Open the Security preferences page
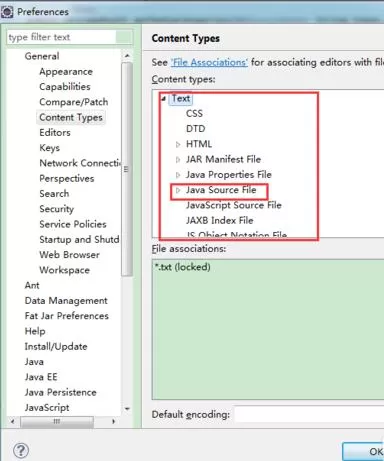The width and height of the screenshot is (384, 461). [x=57, y=209]
